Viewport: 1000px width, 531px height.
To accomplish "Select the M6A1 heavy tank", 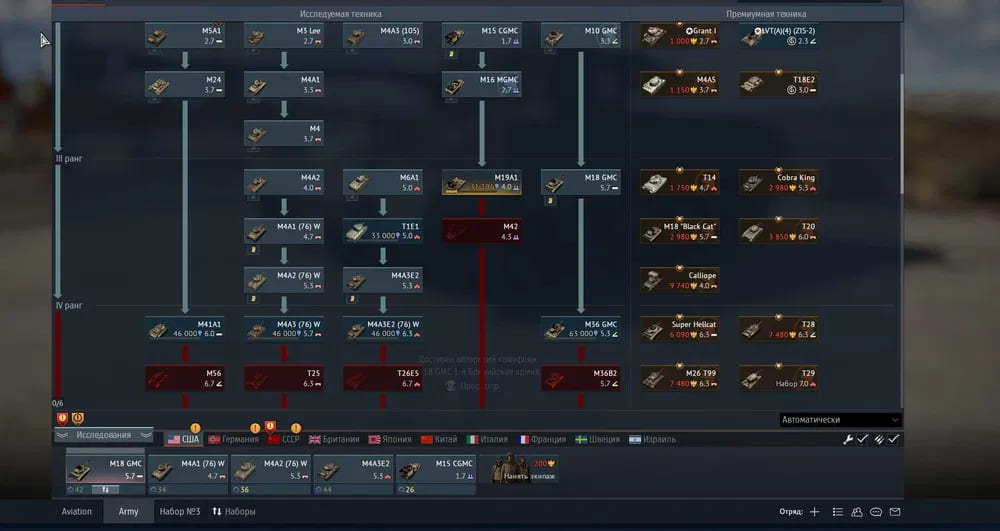I will tap(382, 183).
